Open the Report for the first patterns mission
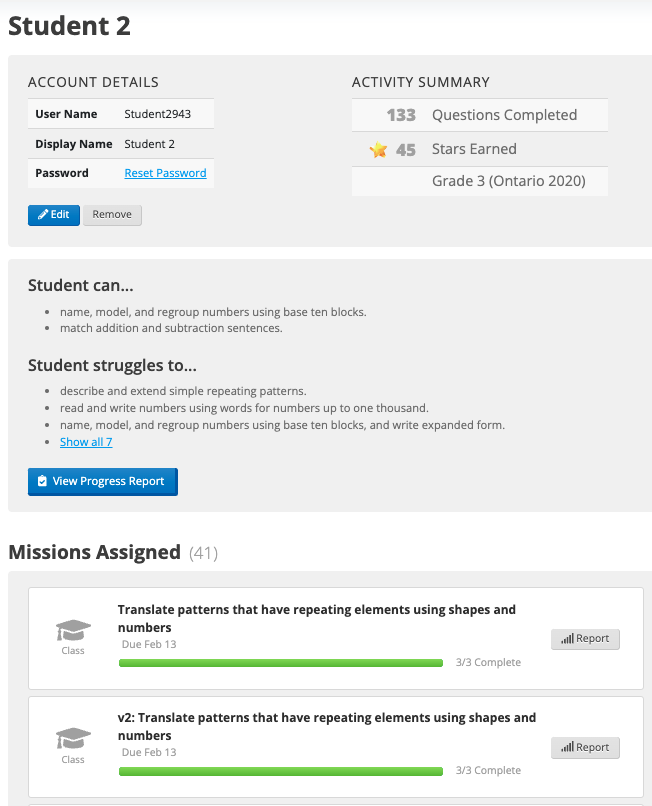Screen dimensions: 652x806 [585, 638]
